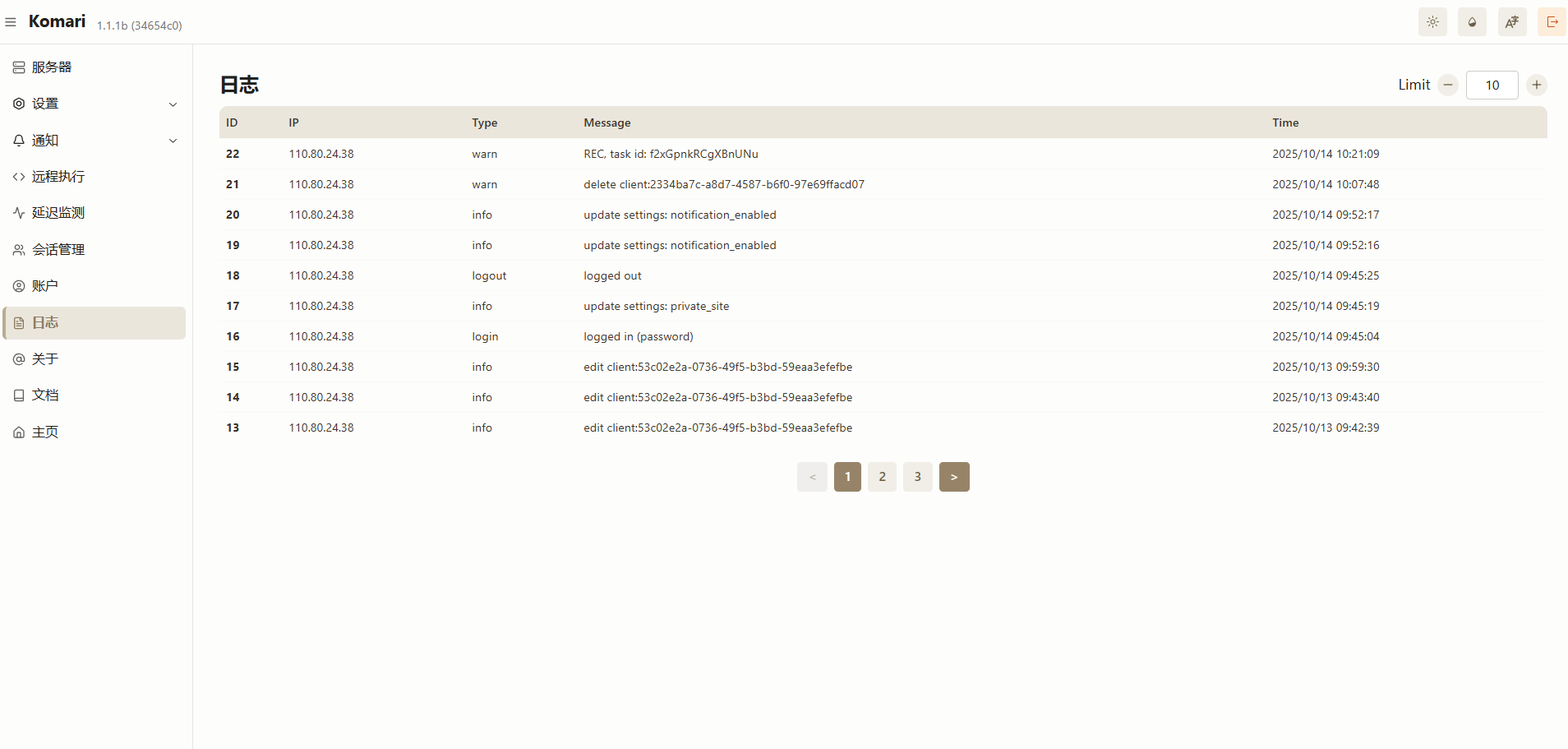Open the 延迟监测 page

[58, 212]
